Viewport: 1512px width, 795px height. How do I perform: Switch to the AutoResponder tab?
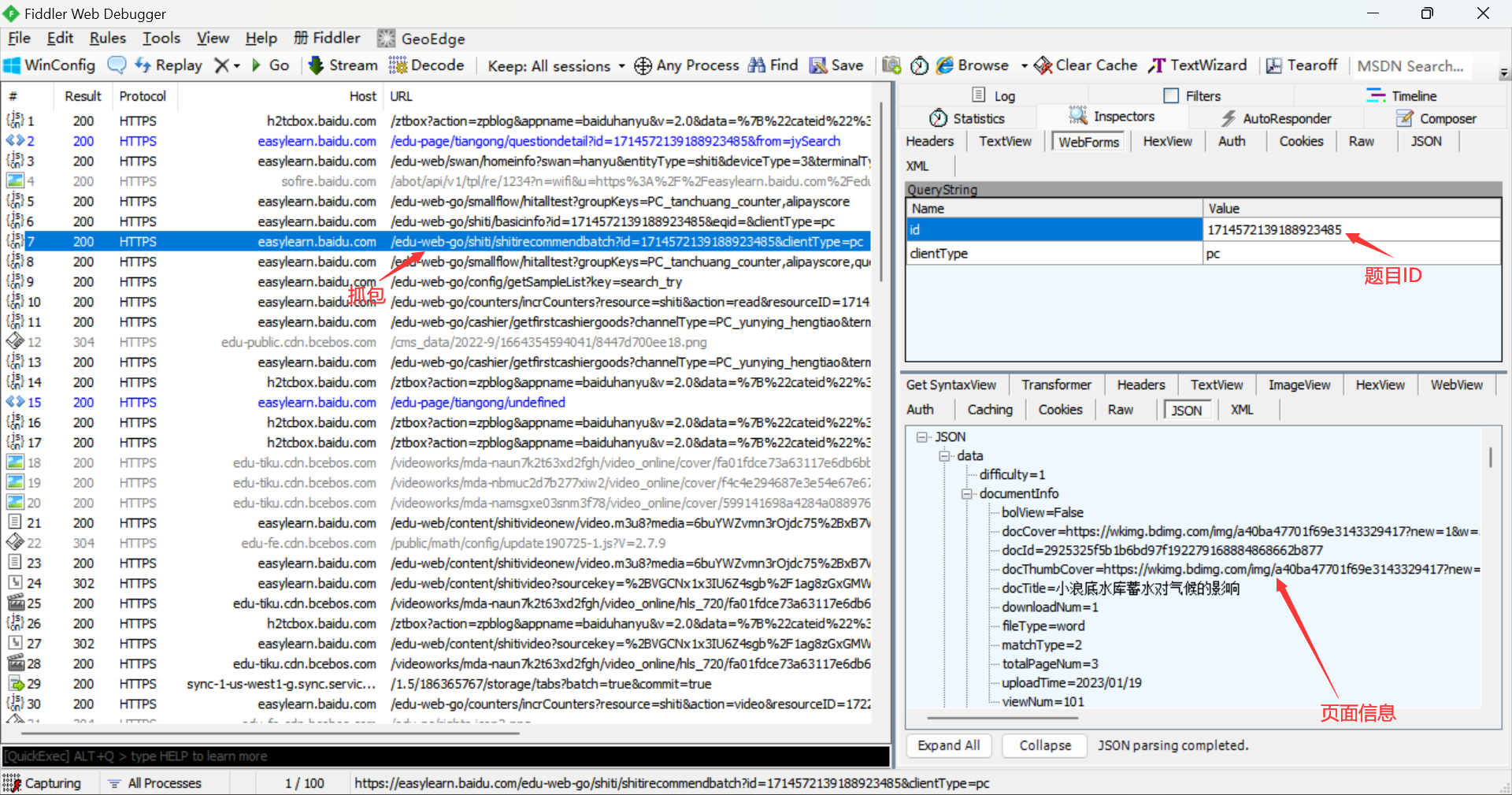tap(1276, 118)
